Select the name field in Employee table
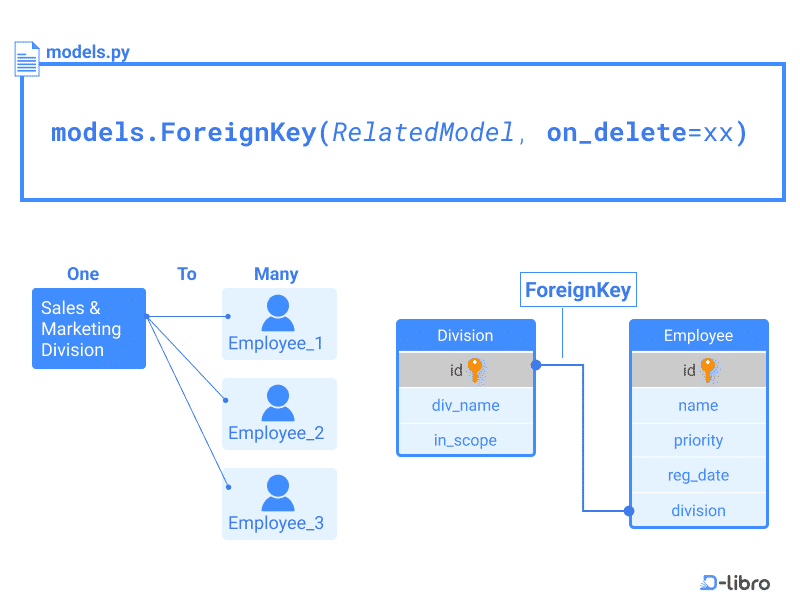 tap(698, 405)
